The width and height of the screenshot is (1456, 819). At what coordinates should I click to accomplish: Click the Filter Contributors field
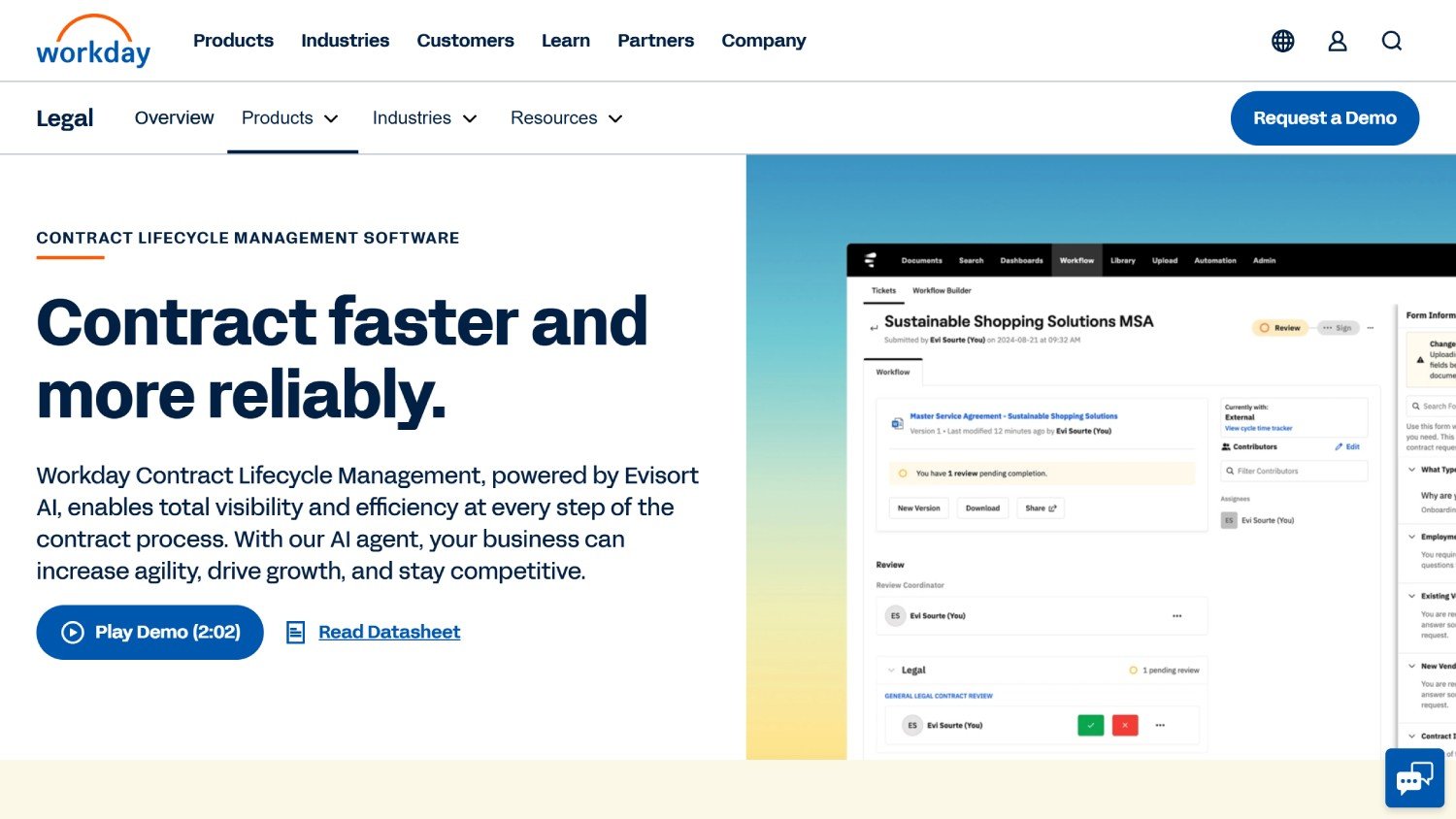(1294, 471)
